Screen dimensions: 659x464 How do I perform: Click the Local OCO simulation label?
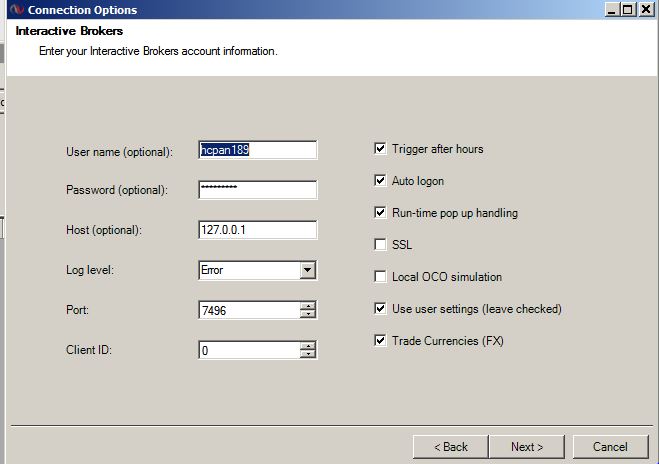point(447,277)
